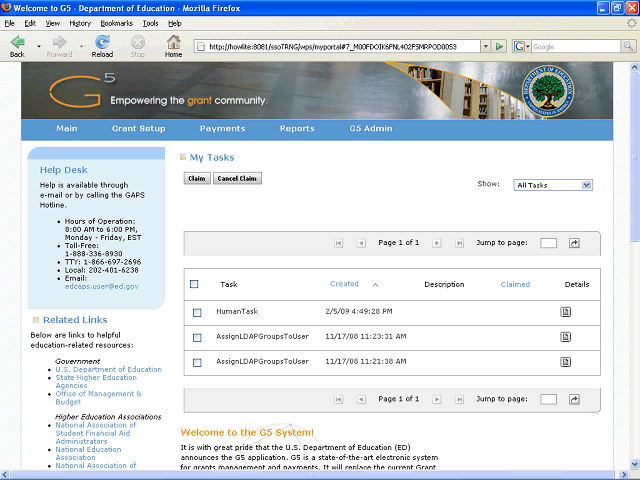Screen dimensions: 640x480
Task: Open details icon for the 11:23:31 AM task
Action: coord(565,337)
